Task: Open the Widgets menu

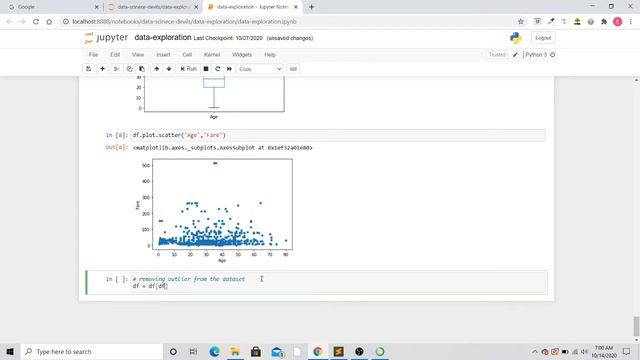Action: 242,55
